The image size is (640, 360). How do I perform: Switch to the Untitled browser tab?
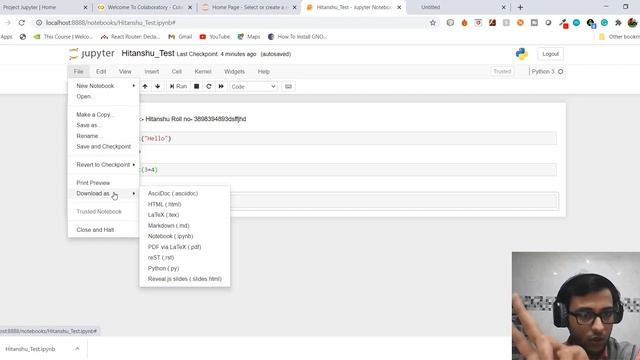pos(457,7)
